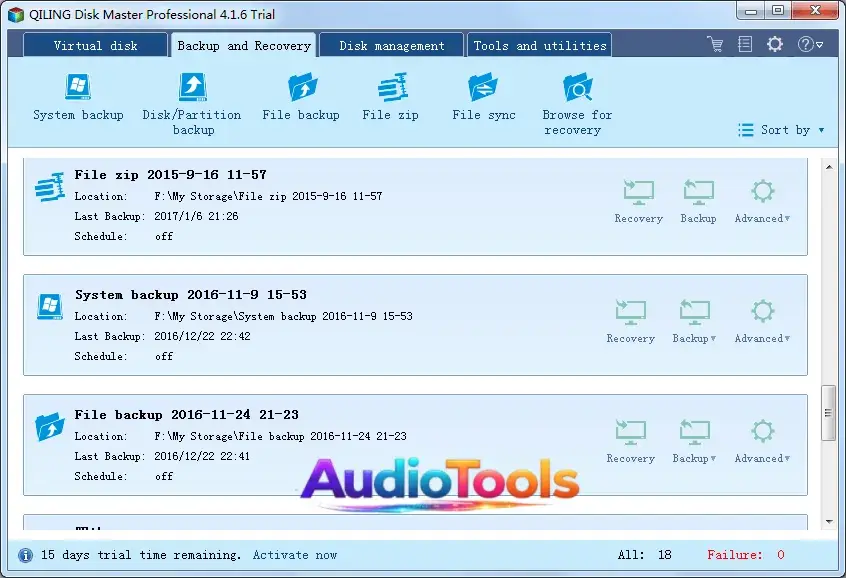Expand the Sort by dropdown
The width and height of the screenshot is (846, 578).
coord(781,130)
